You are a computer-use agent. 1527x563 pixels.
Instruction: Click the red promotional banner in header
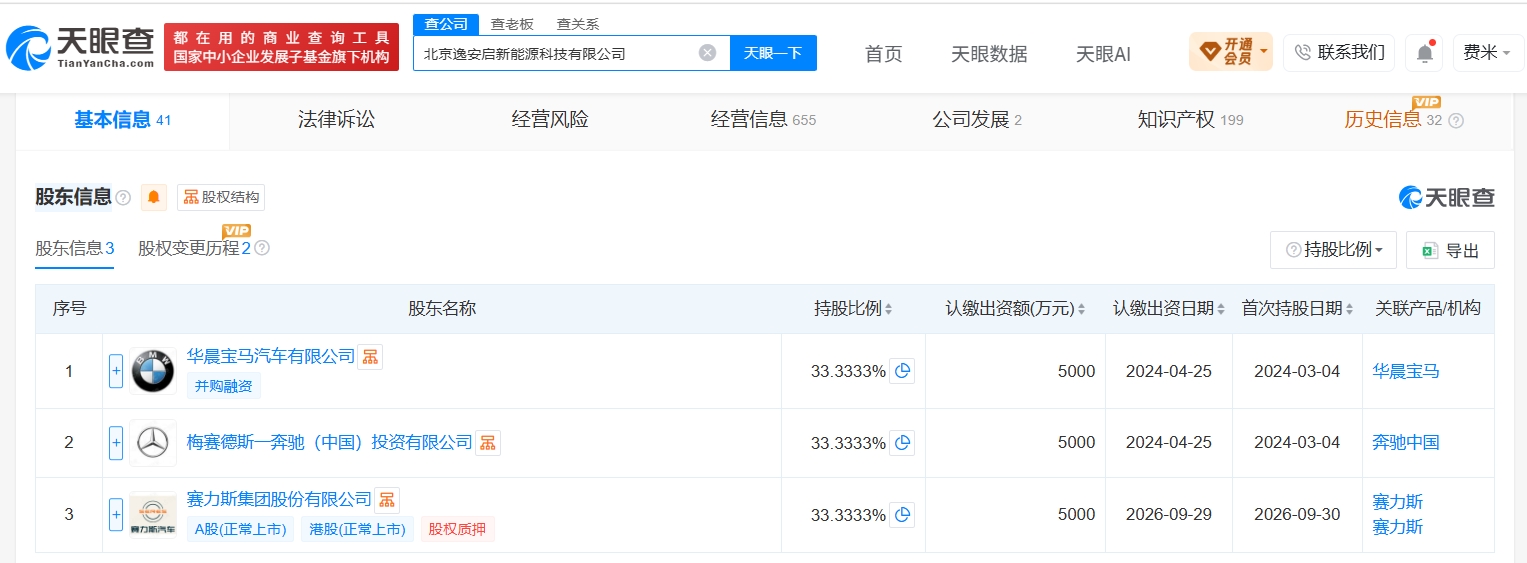click(281, 47)
